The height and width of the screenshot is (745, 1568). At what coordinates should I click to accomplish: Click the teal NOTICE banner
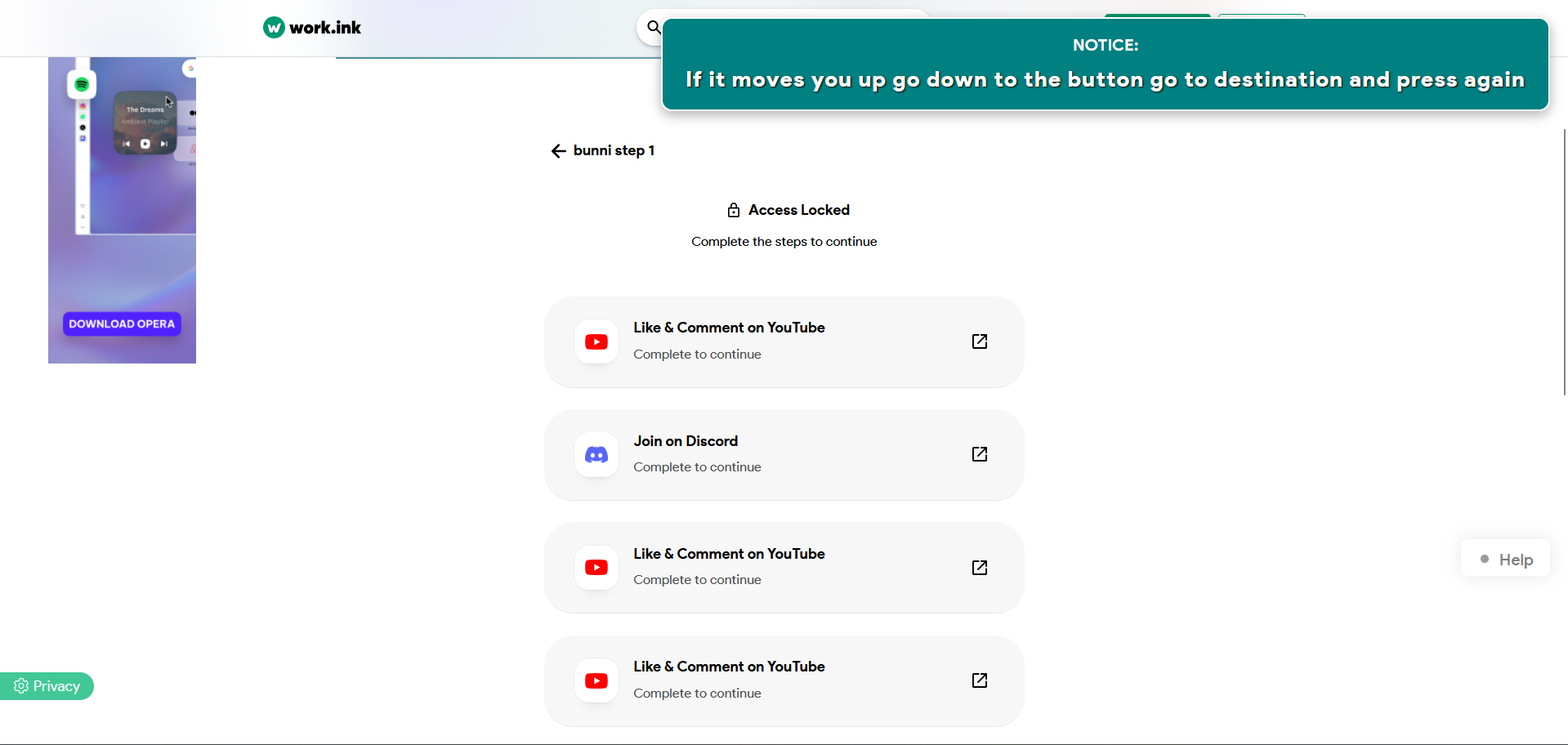pos(1105,65)
